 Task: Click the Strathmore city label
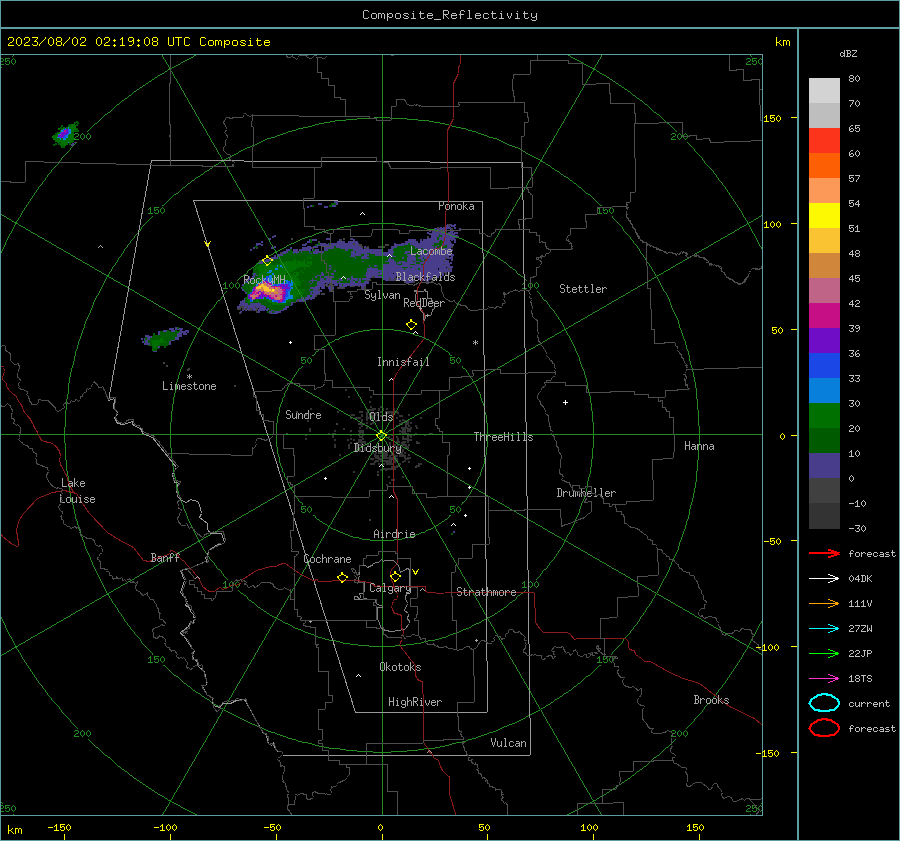click(x=486, y=592)
